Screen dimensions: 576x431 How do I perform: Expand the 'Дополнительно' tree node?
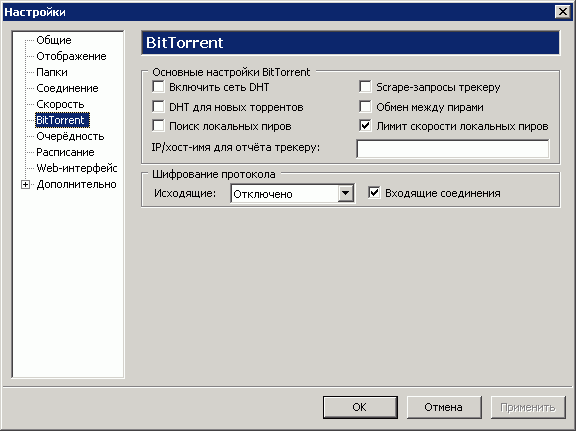(x=25, y=184)
